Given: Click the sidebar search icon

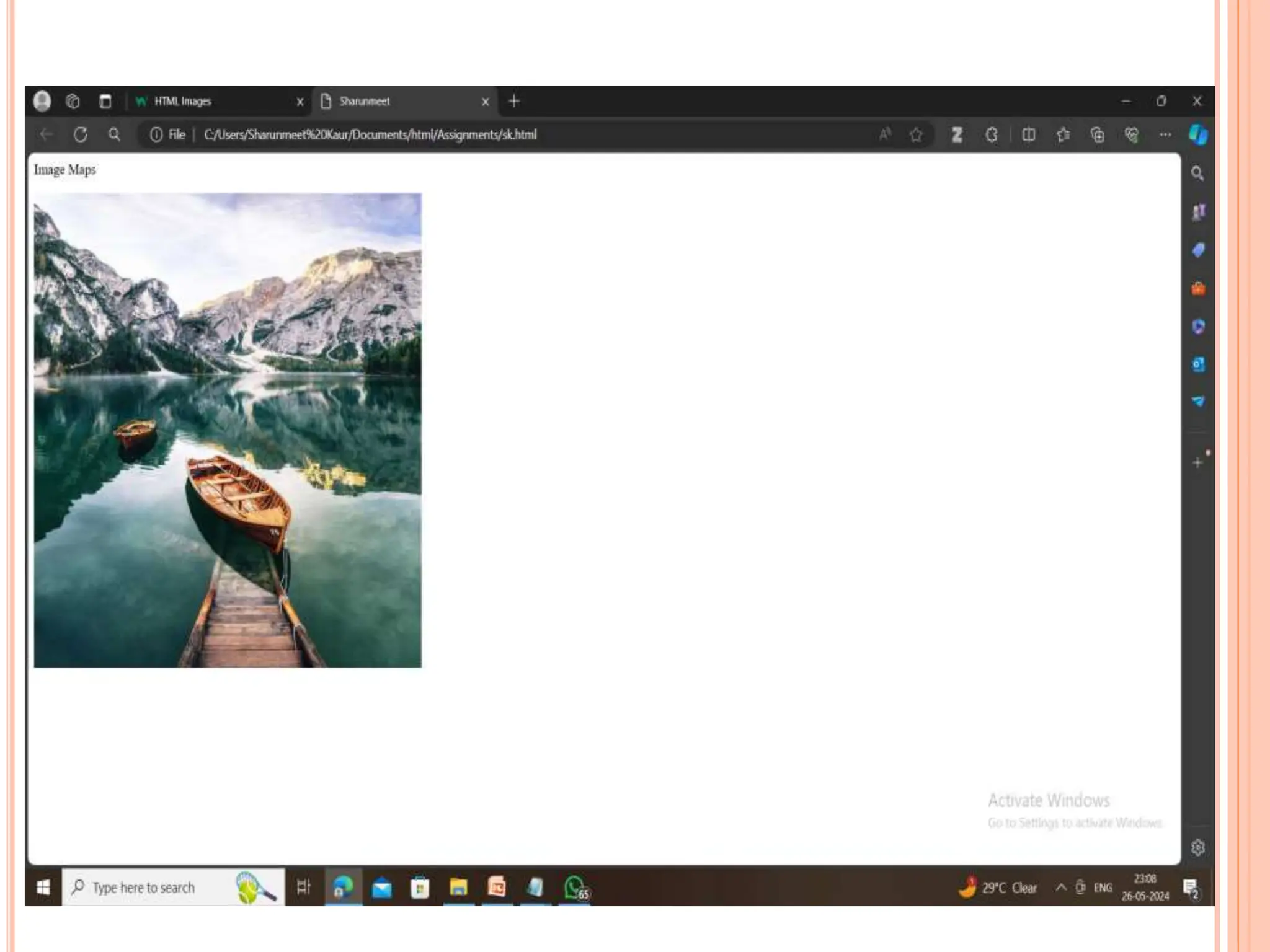Looking at the screenshot, I should click(1197, 174).
